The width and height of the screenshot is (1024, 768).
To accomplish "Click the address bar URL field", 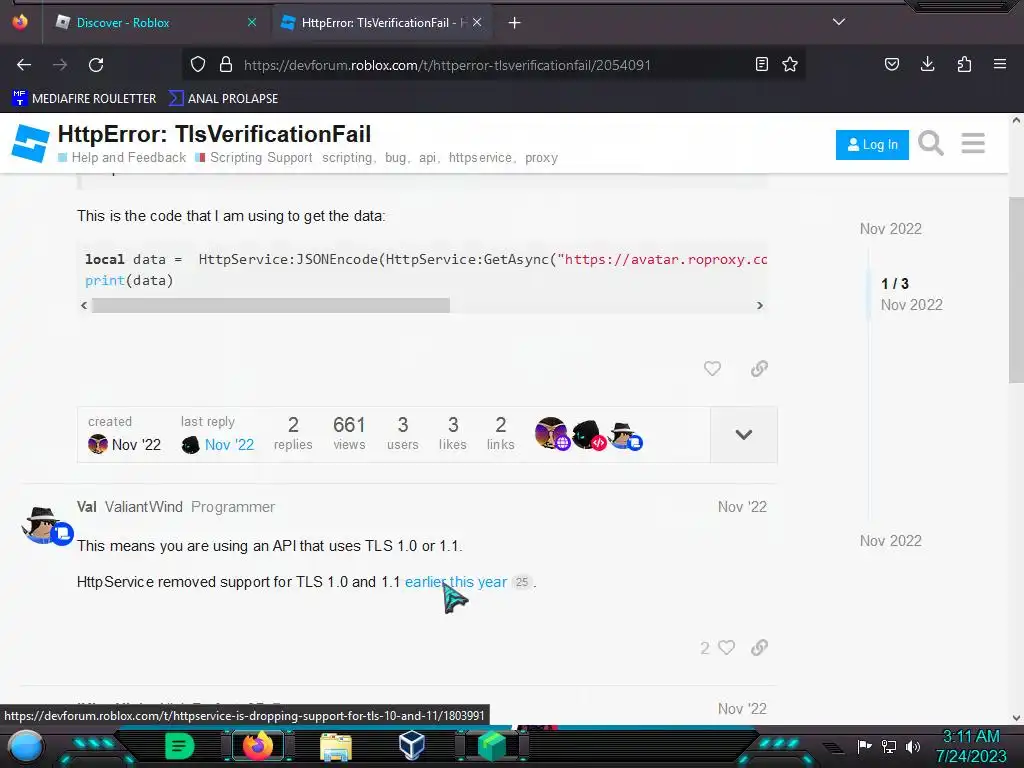I will coord(447,65).
